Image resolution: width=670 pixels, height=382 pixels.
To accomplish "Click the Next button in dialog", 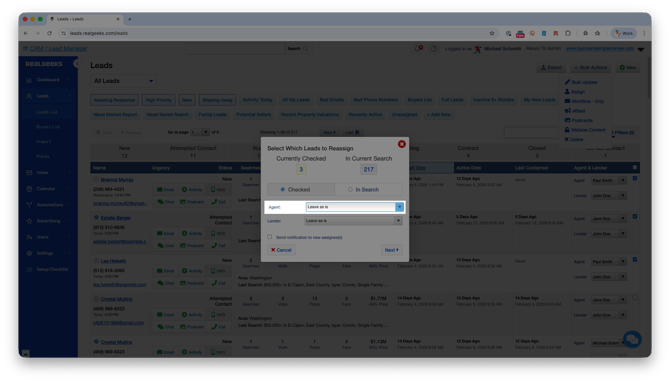I will pyautogui.click(x=391, y=250).
